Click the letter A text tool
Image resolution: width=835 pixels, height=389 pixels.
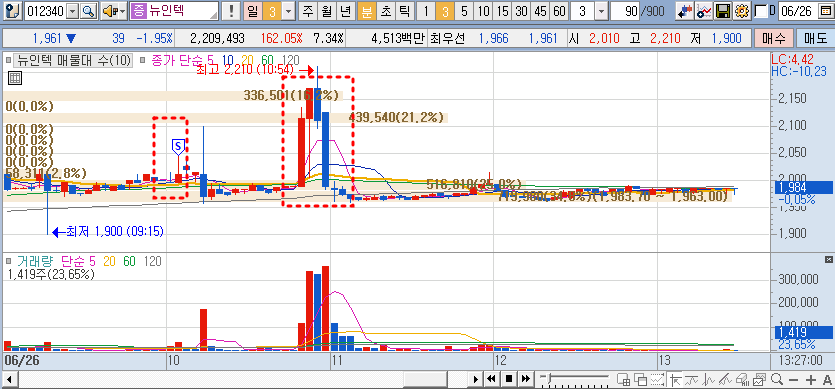[x=827, y=379]
